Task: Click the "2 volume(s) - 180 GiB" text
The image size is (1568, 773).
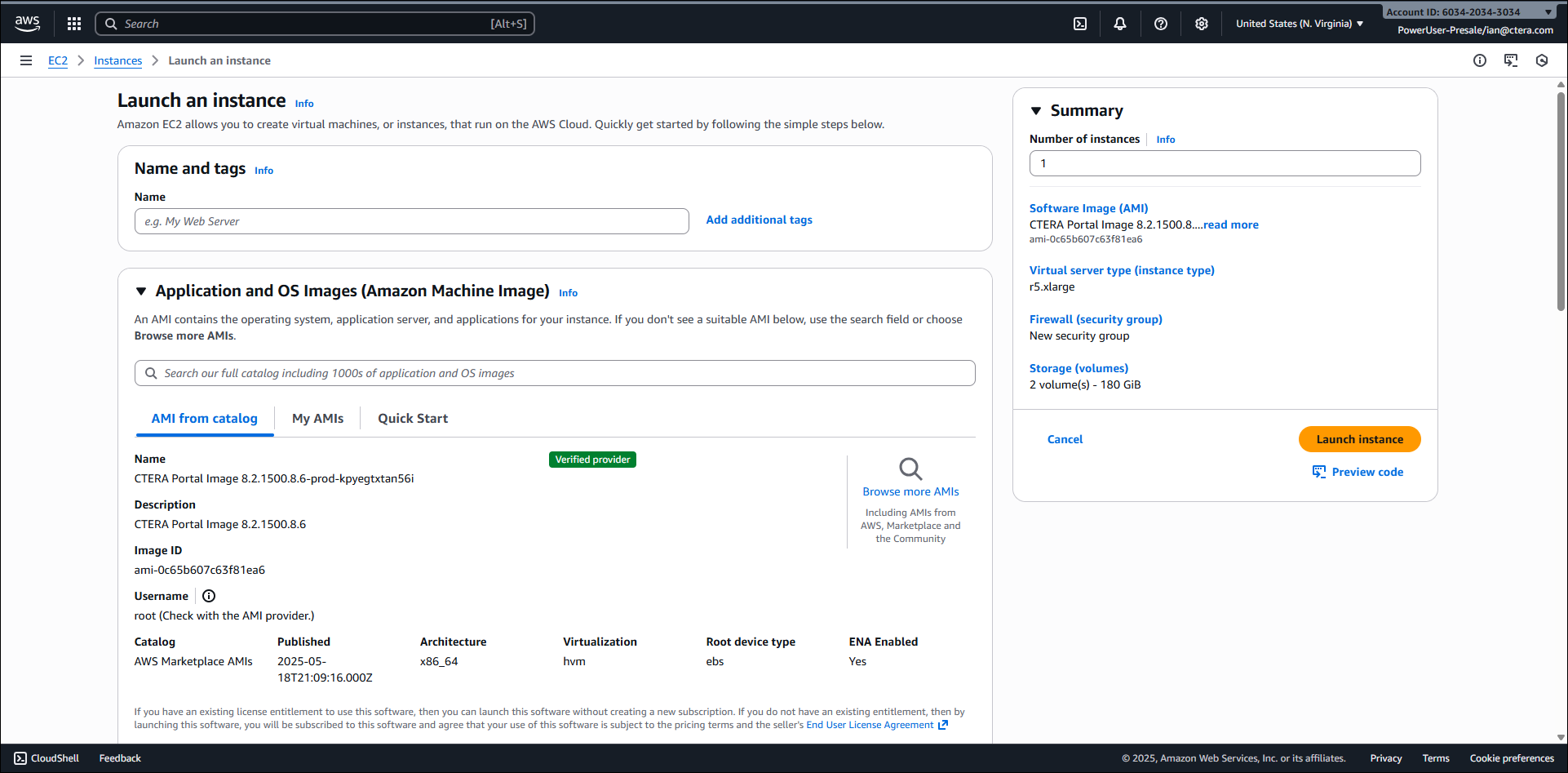Action: tap(1085, 384)
